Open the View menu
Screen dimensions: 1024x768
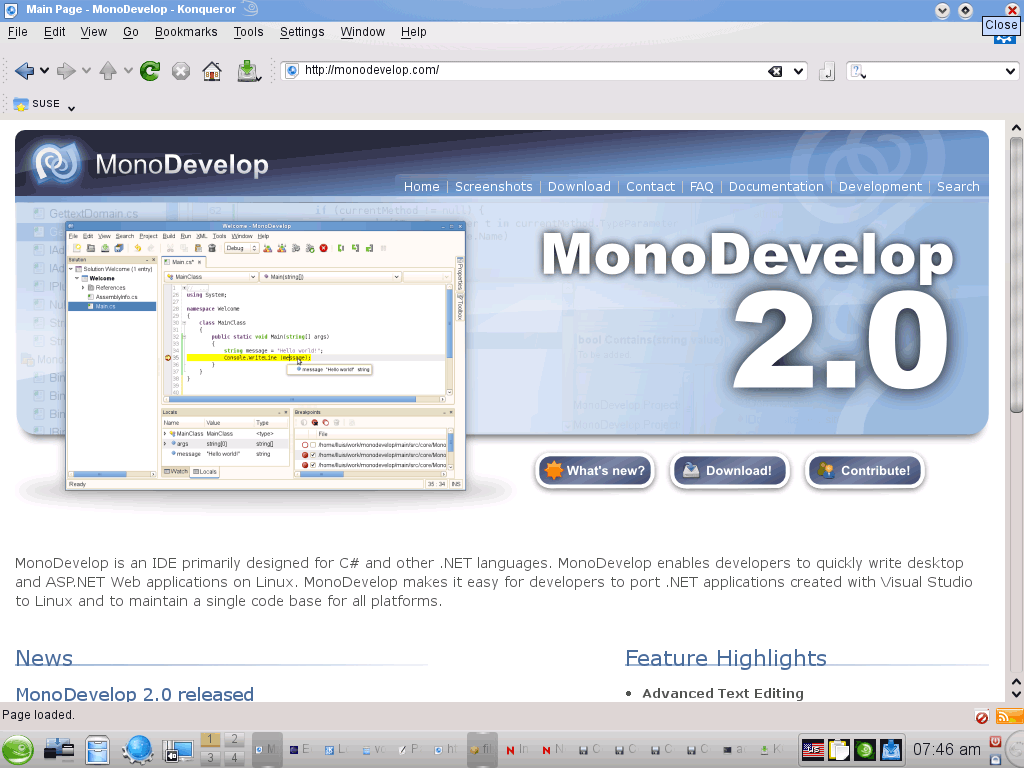pyautogui.click(x=93, y=32)
